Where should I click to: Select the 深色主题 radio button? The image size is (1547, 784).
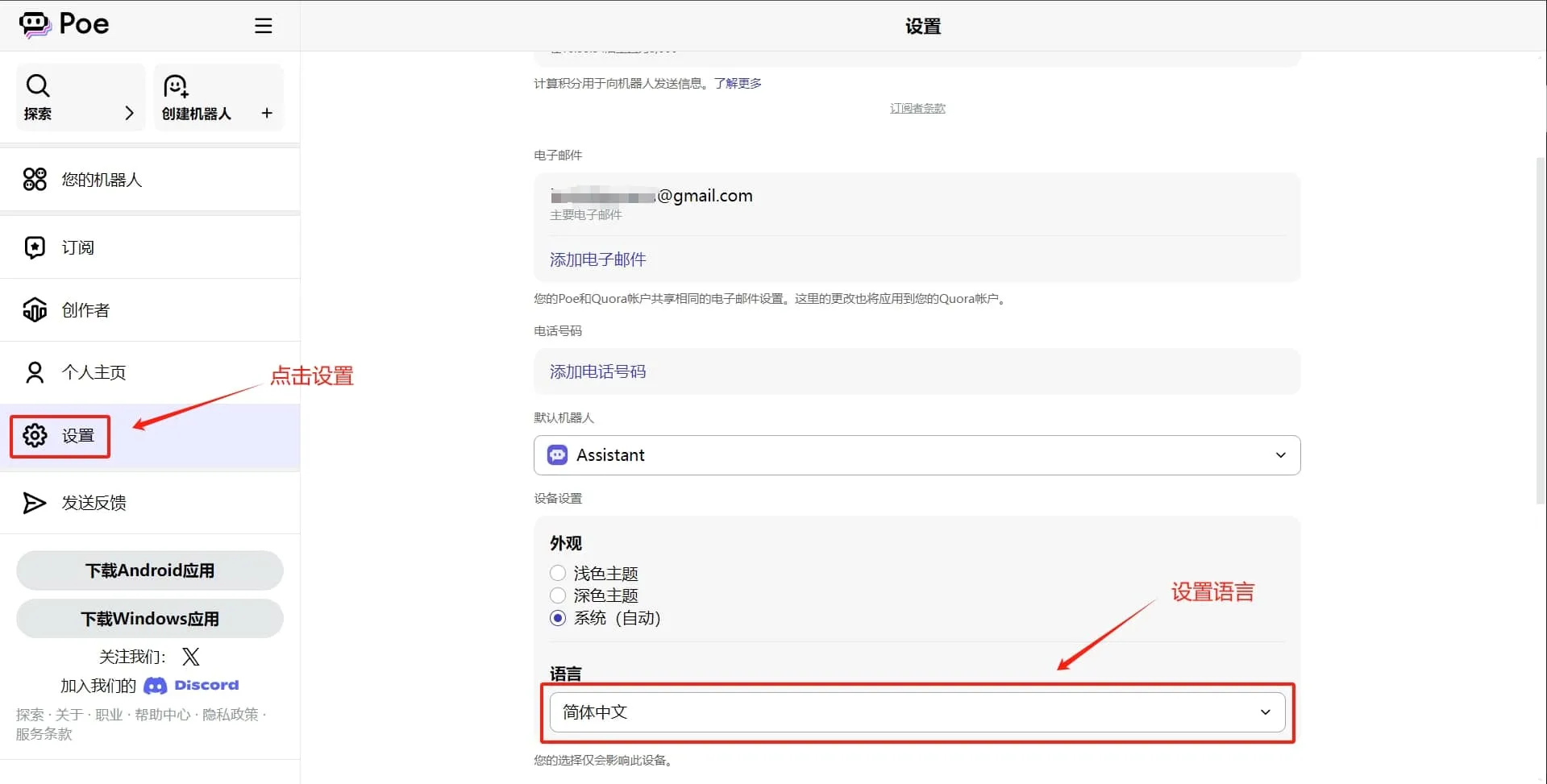[558, 595]
